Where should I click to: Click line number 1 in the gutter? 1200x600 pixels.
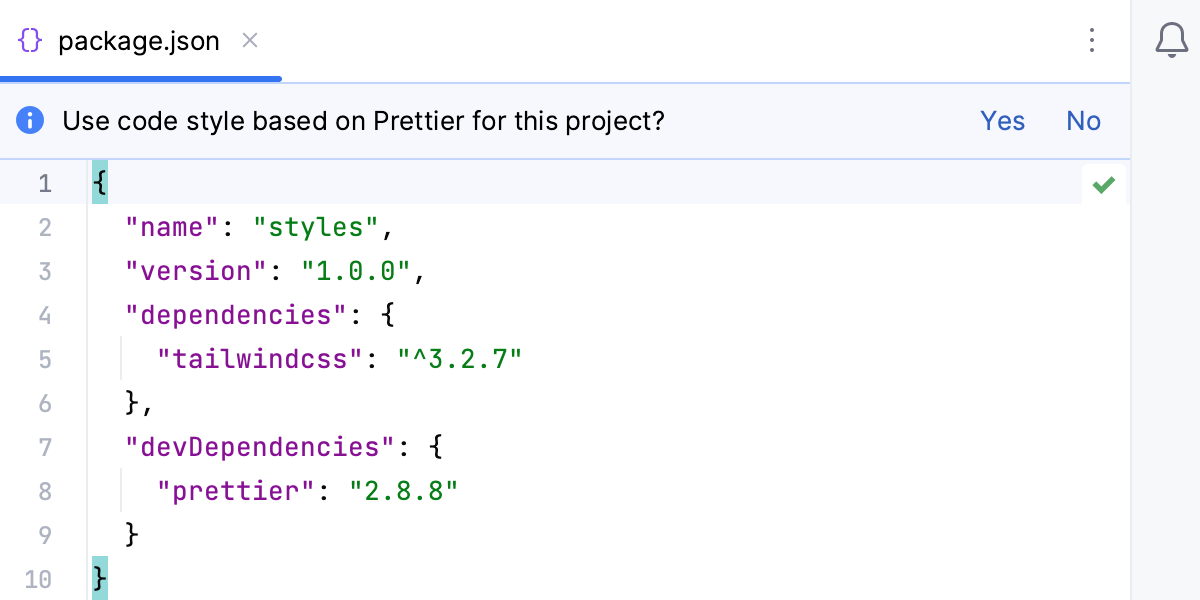point(45,183)
